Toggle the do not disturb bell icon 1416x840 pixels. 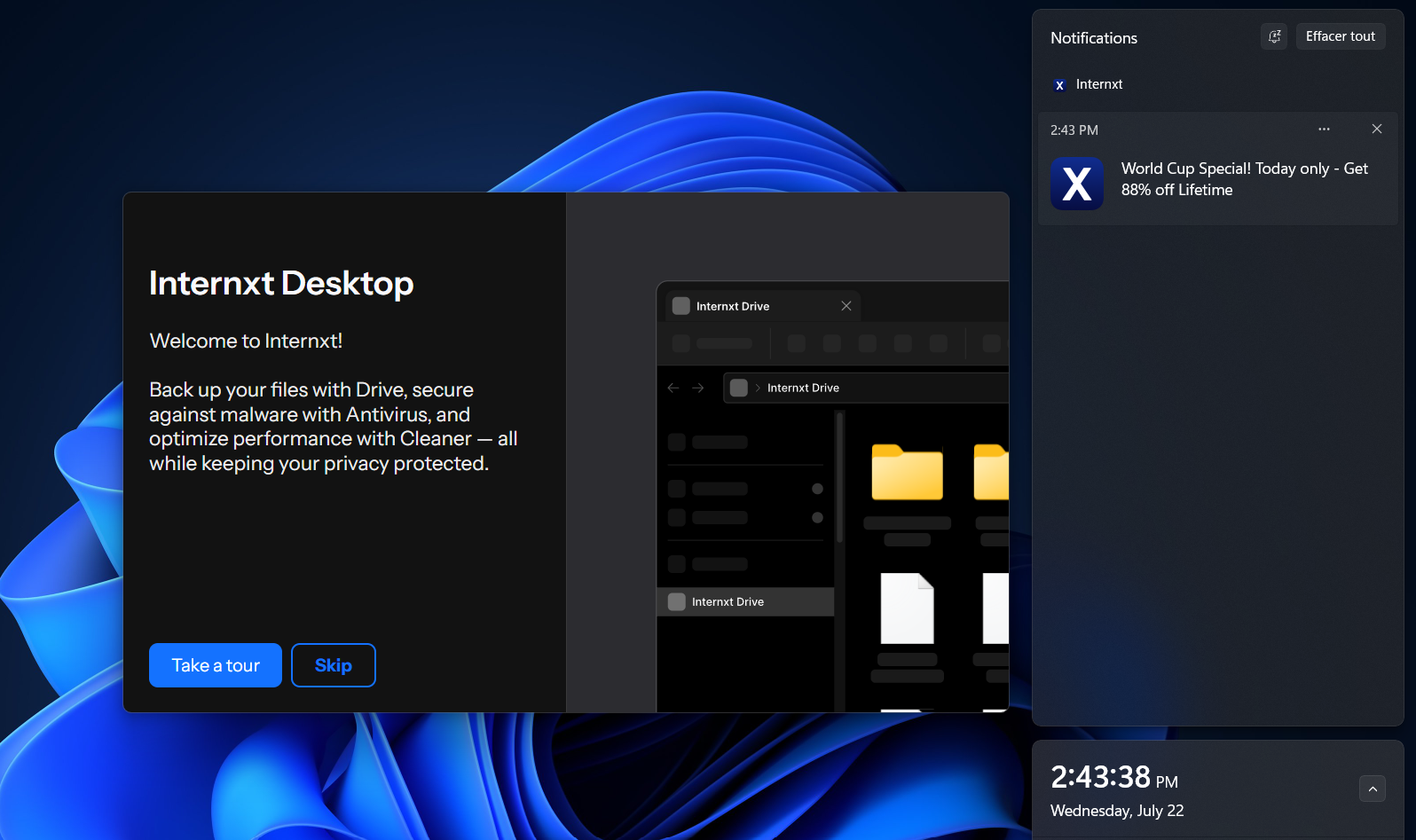pos(1274,36)
